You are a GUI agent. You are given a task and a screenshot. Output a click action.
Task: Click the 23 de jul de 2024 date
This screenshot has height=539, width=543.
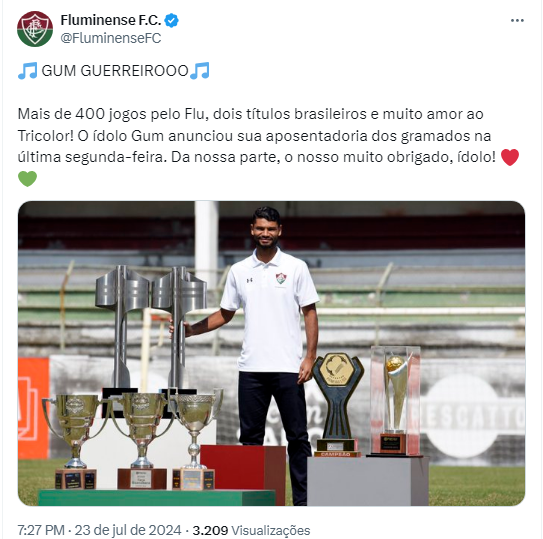tap(128, 530)
